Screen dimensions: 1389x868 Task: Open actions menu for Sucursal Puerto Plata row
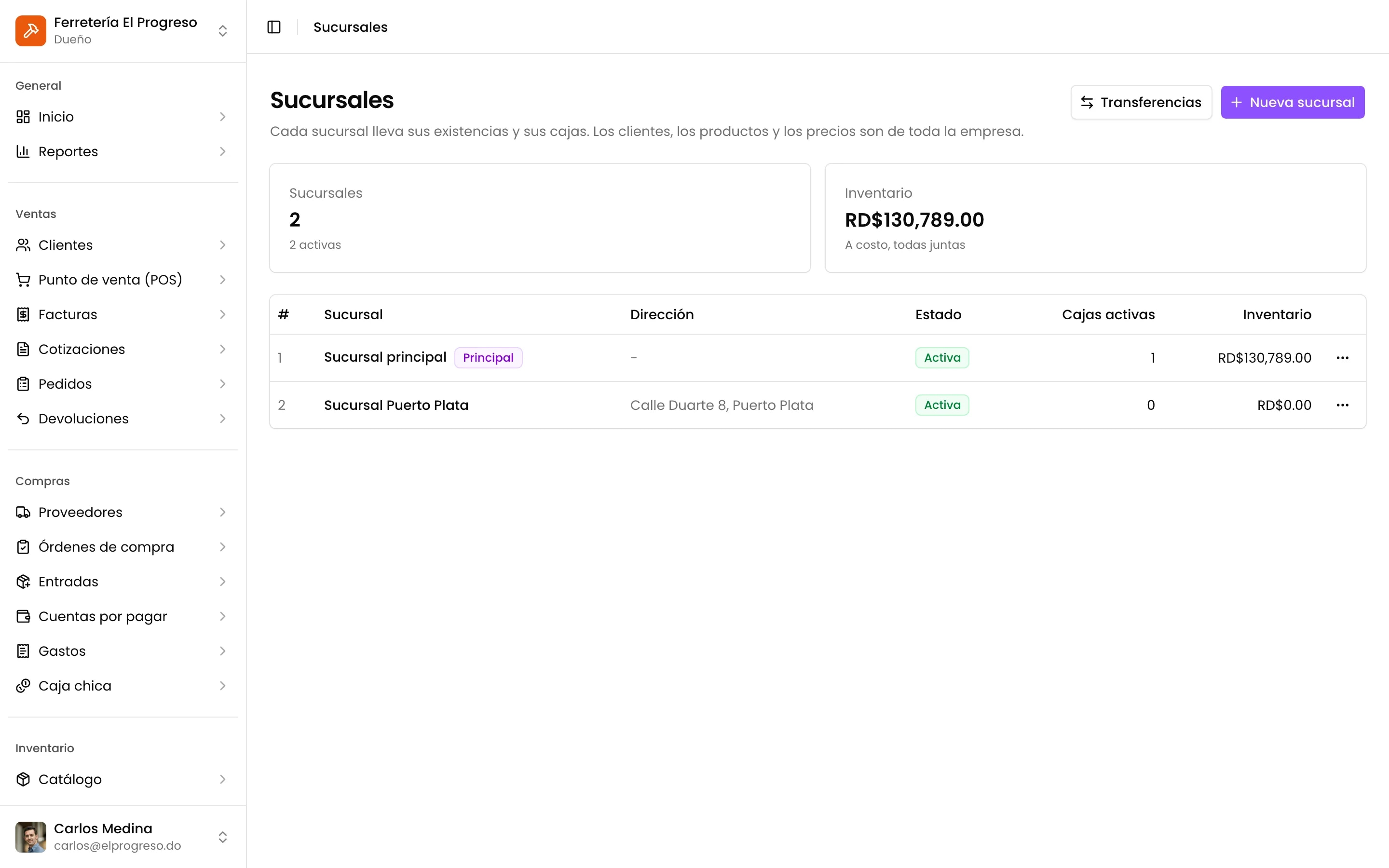pos(1342,405)
